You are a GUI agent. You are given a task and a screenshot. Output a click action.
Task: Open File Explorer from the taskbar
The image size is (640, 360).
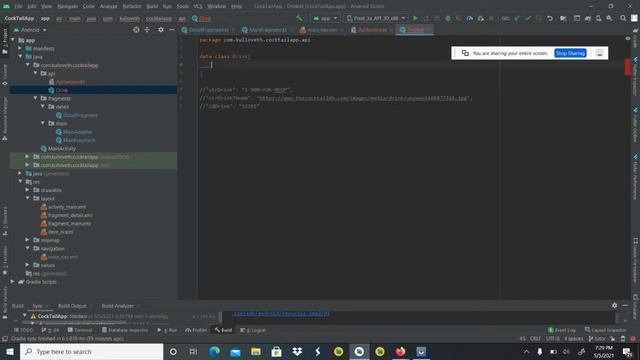pyautogui.click(x=256, y=351)
